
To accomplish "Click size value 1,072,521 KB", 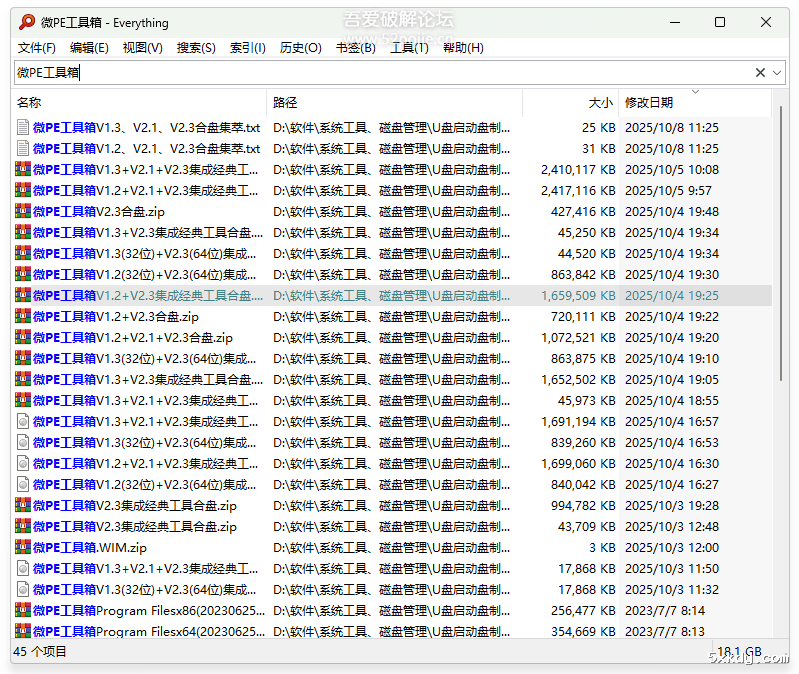I will point(578,337).
